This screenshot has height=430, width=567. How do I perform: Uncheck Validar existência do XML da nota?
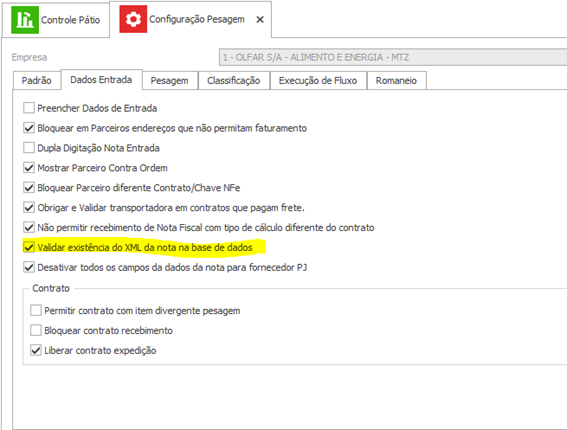tap(29, 247)
